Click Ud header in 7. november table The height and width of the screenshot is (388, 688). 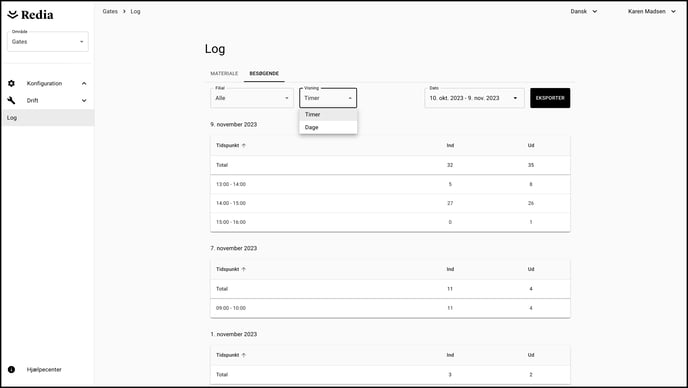pyautogui.click(x=531, y=269)
